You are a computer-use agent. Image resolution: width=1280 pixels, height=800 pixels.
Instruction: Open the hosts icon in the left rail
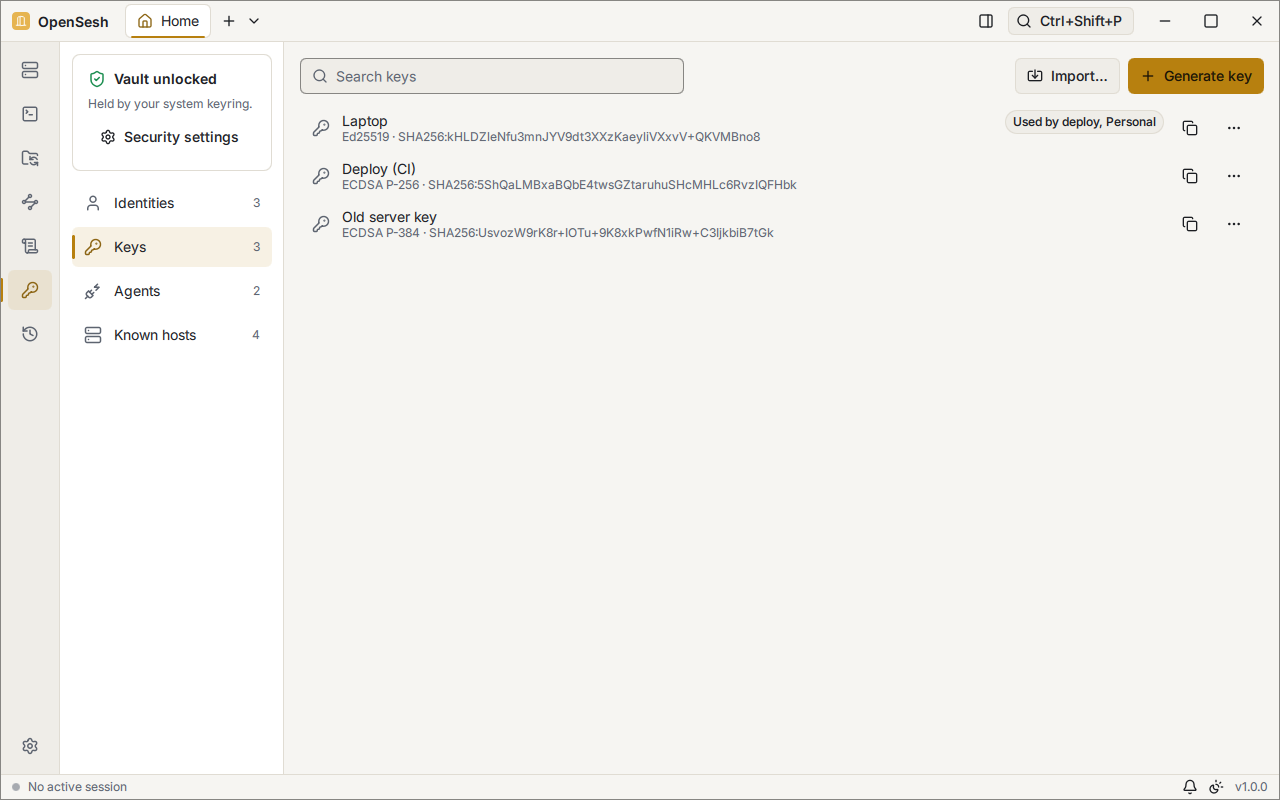[x=30, y=70]
